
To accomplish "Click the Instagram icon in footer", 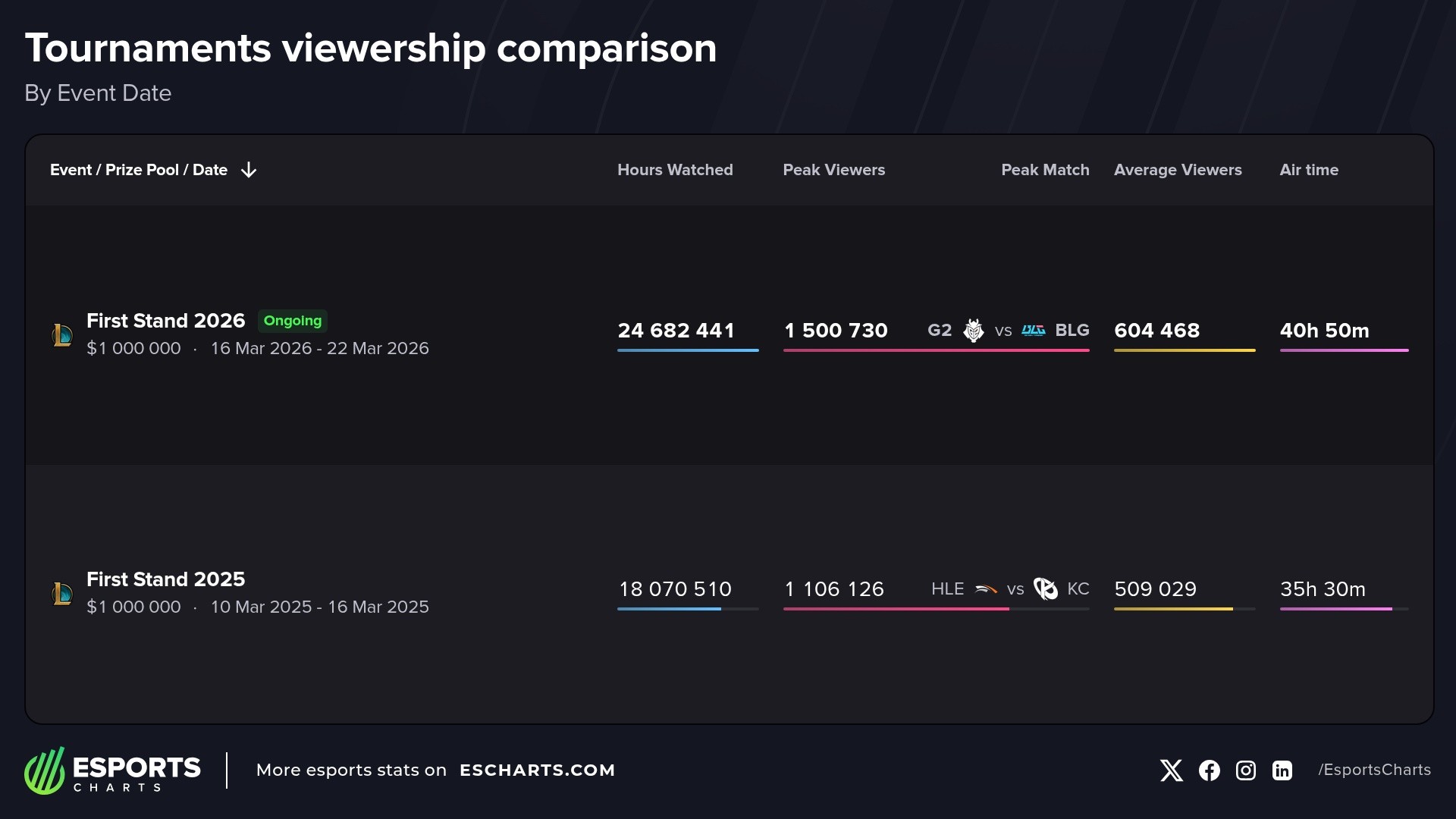I will 1246,770.
